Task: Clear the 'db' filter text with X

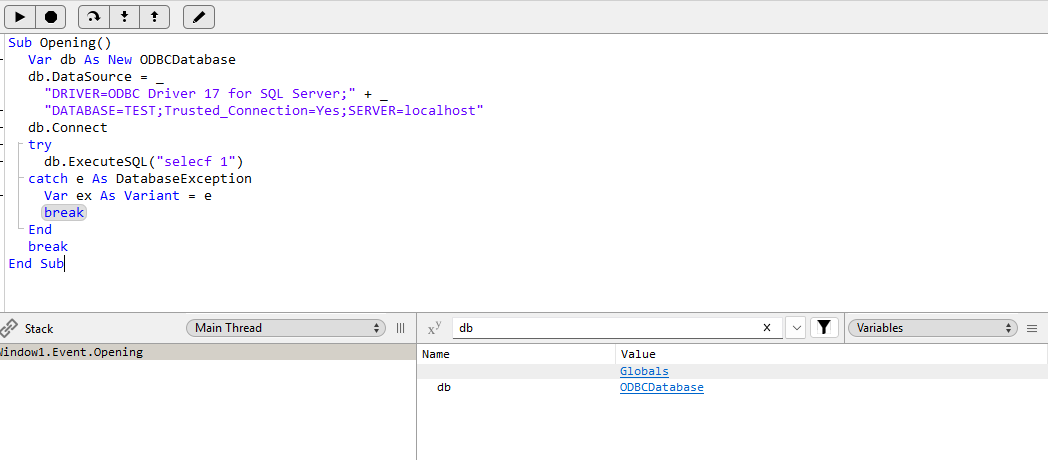Action: (x=767, y=328)
